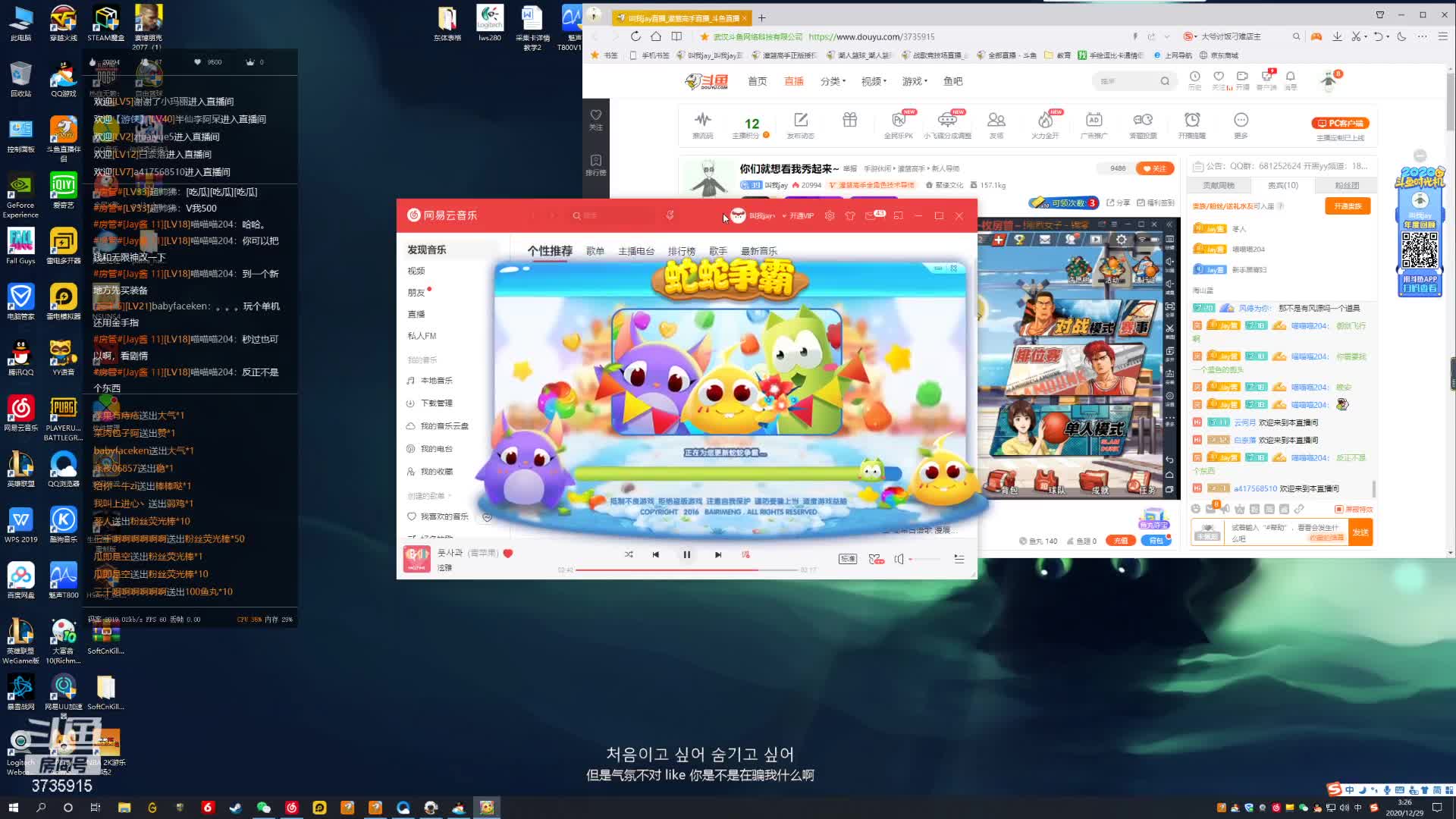Image resolution: width=1456 pixels, height=819 pixels.
Task: Start heartbeat mode next to 我喜欢的音乐
Action: (488, 516)
